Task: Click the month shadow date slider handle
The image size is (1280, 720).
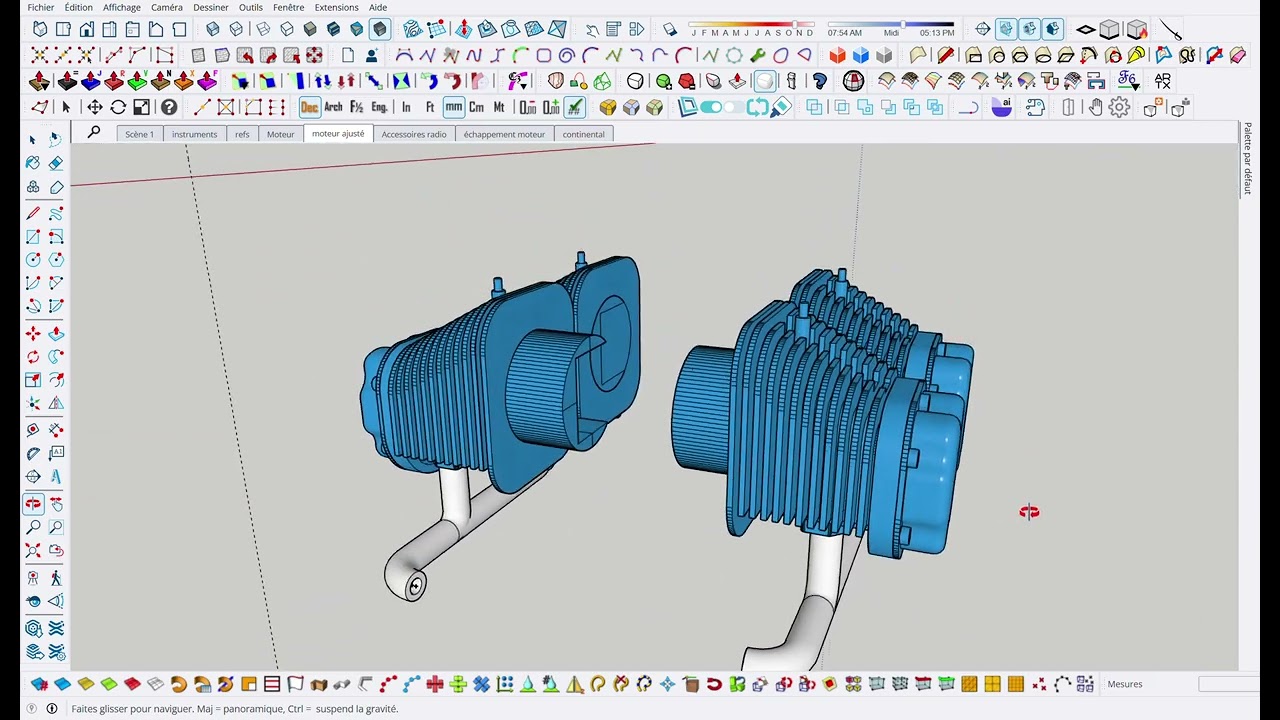Action: pyautogui.click(x=796, y=23)
